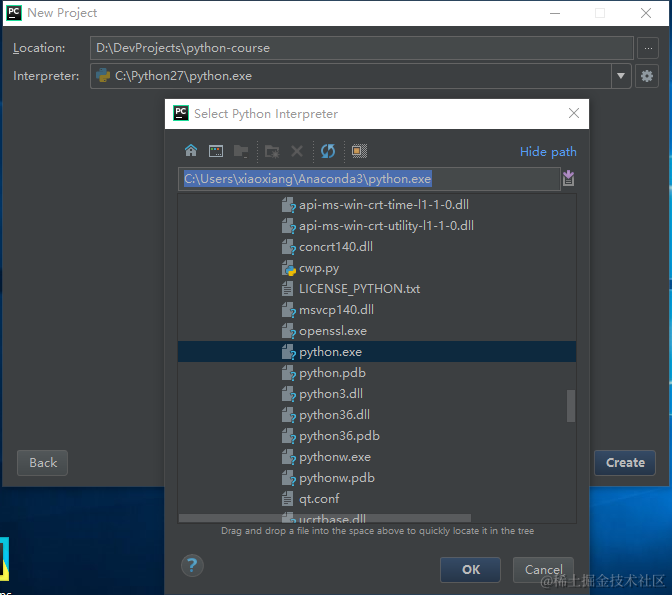The width and height of the screenshot is (672, 595).
Task: Minimize the New Project window
Action: tap(555, 13)
